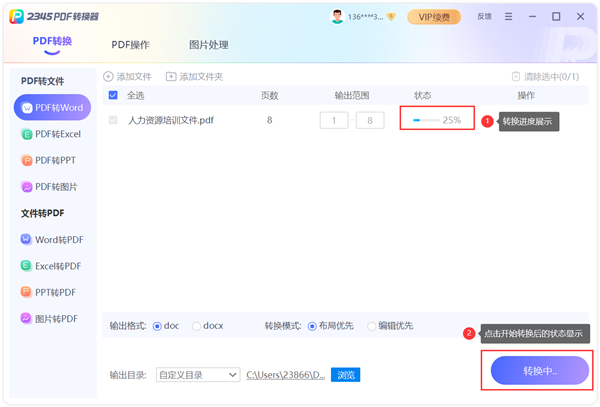Click the file name 人力资源培训文件.pdf
This screenshot has width=600, height=407.
click(171, 120)
